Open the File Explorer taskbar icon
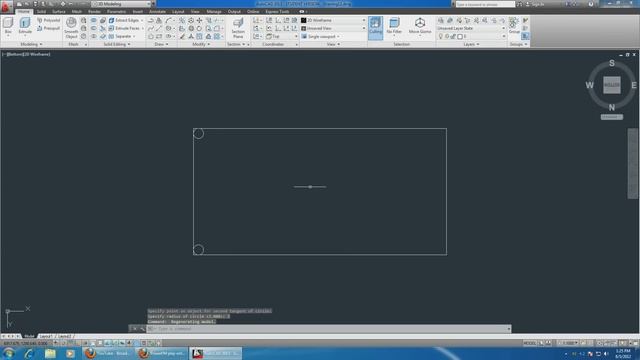640x360 pixels. point(50,353)
